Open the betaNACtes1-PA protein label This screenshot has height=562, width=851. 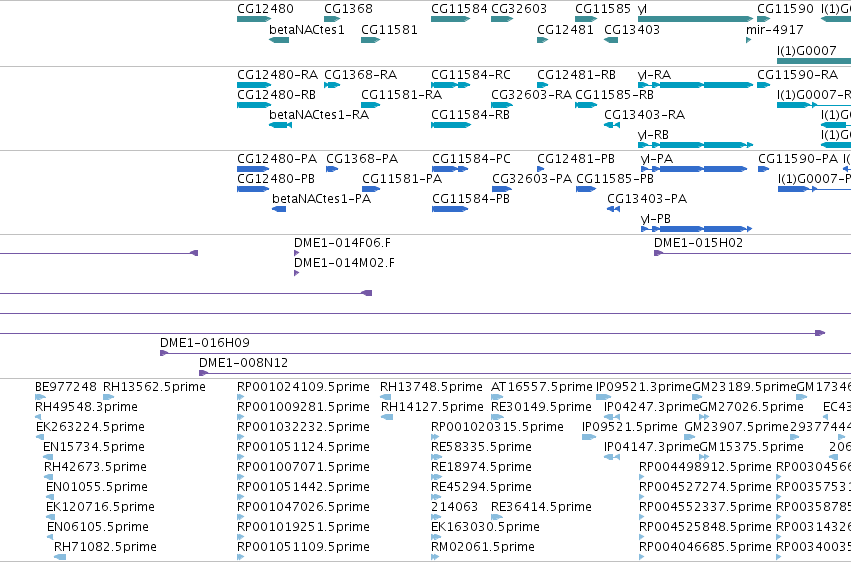321,199
